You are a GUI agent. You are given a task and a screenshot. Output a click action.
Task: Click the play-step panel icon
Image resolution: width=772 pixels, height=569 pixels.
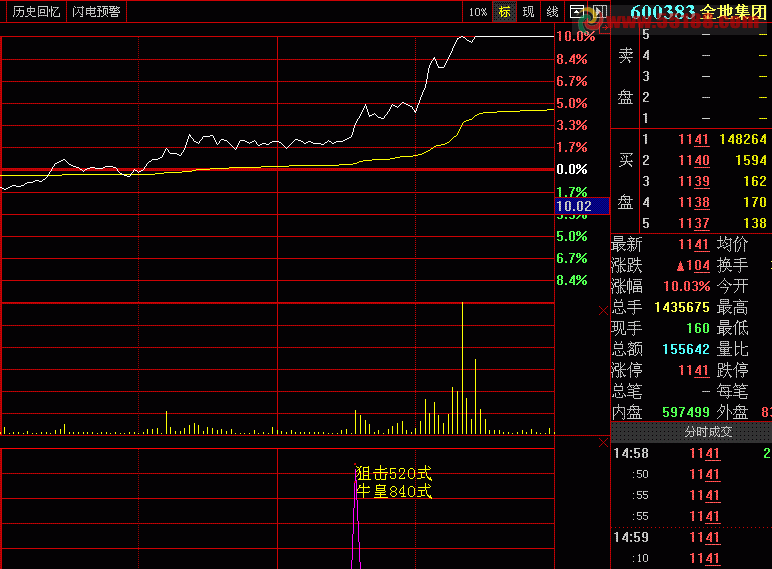[x=600, y=11]
